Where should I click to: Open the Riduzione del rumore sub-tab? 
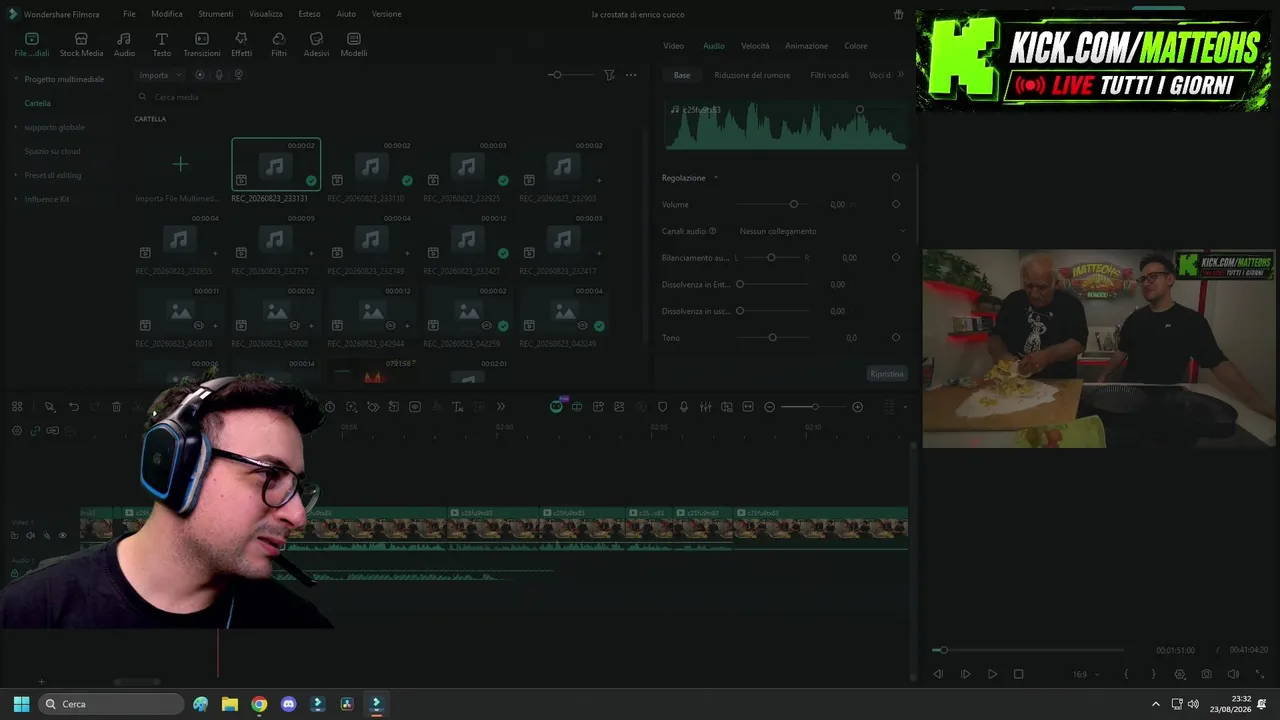click(x=752, y=75)
